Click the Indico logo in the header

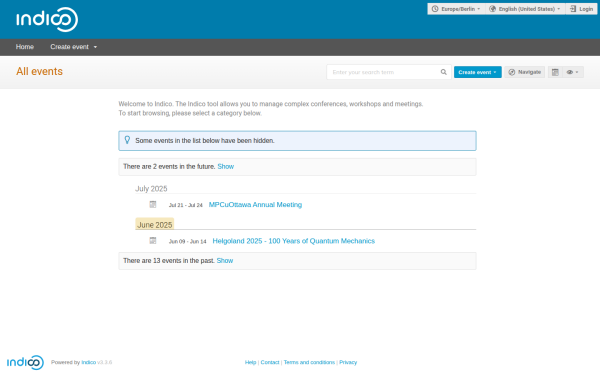pos(47,19)
